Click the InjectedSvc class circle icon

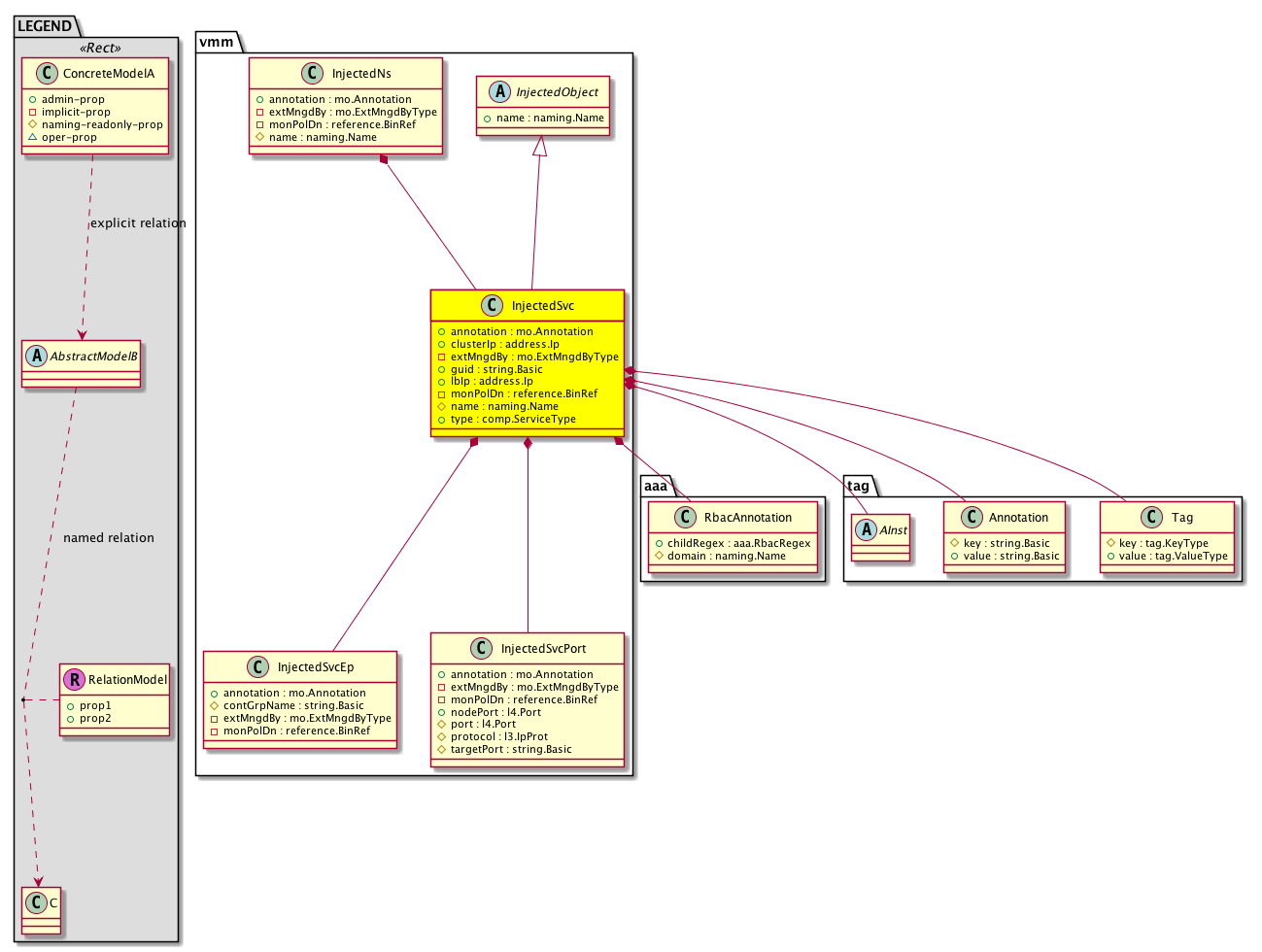(493, 306)
